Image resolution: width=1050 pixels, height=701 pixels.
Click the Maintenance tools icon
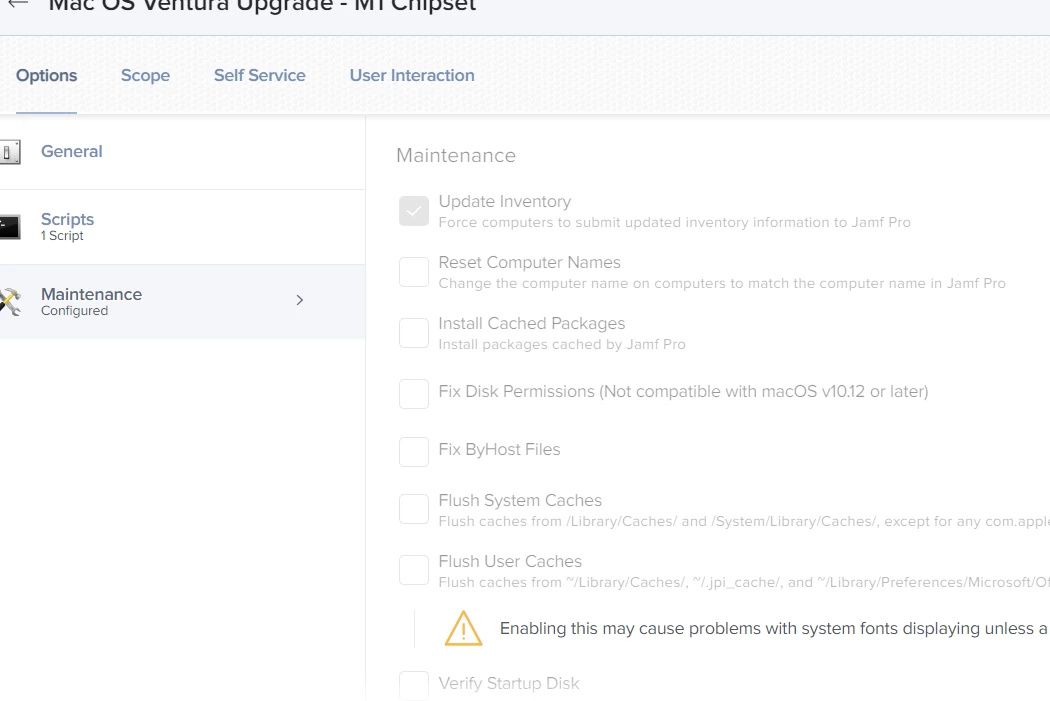[x=10, y=301]
